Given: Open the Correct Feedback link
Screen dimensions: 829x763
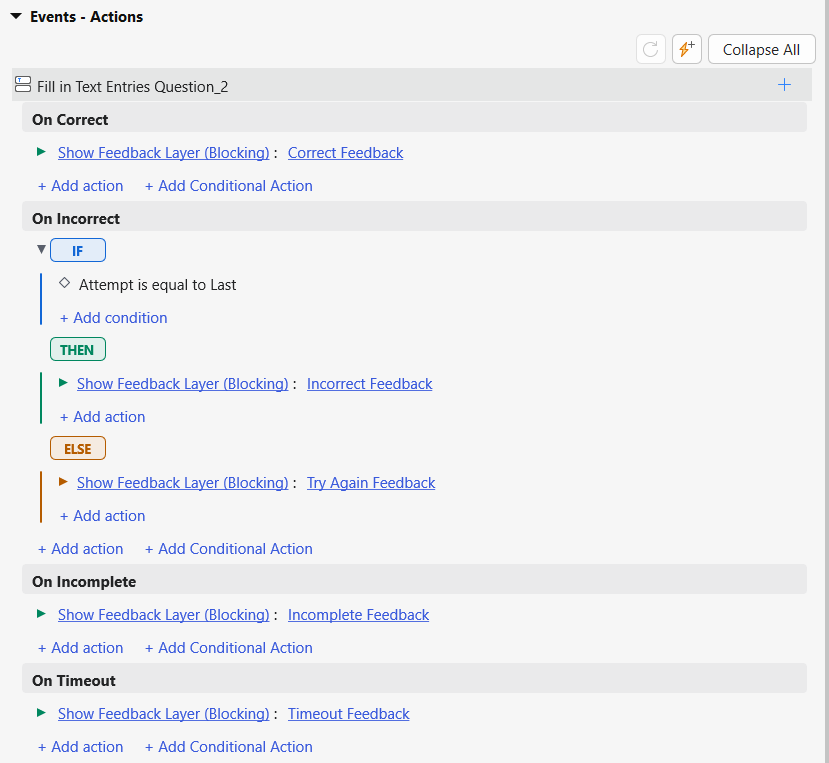Looking at the screenshot, I should [x=345, y=153].
